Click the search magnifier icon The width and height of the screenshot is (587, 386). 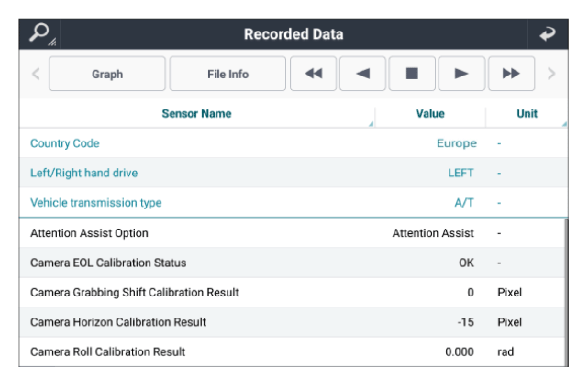point(40,34)
